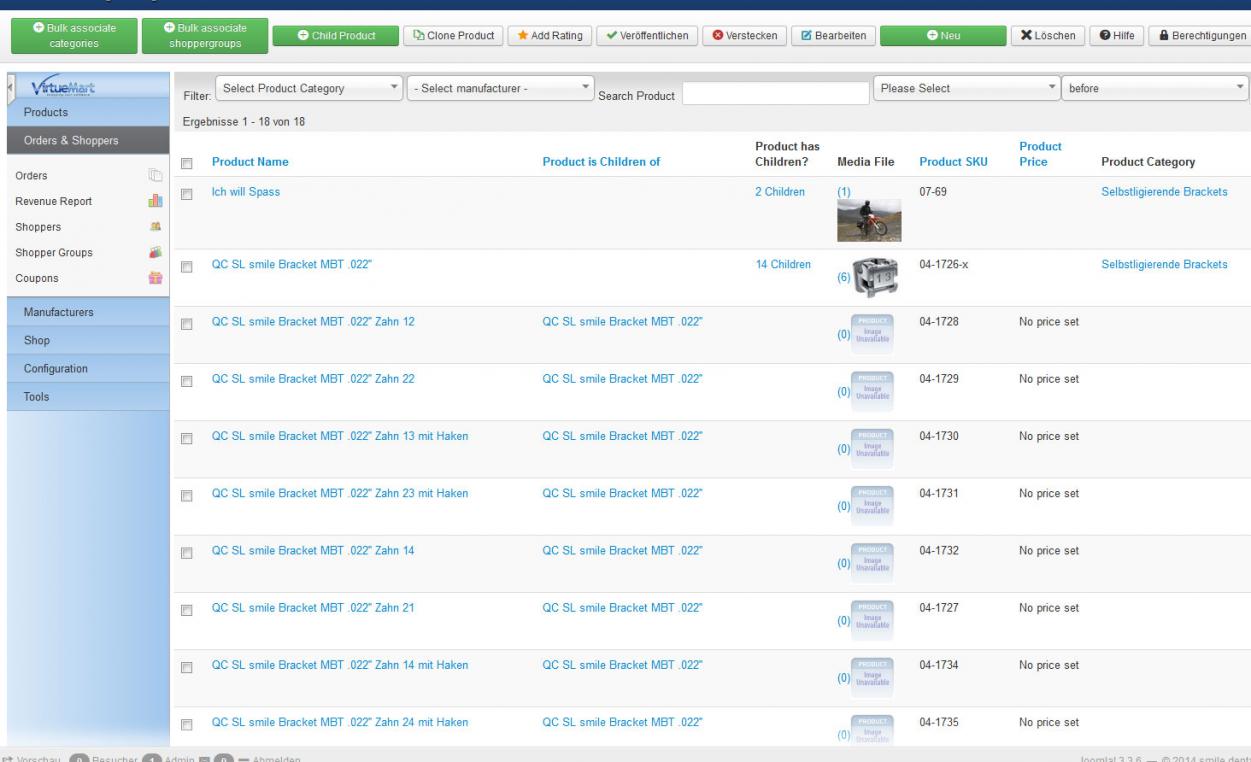Open the motorcycle thumbnail for Ich will Spass
This screenshot has width=1251, height=762.
pos(868,220)
